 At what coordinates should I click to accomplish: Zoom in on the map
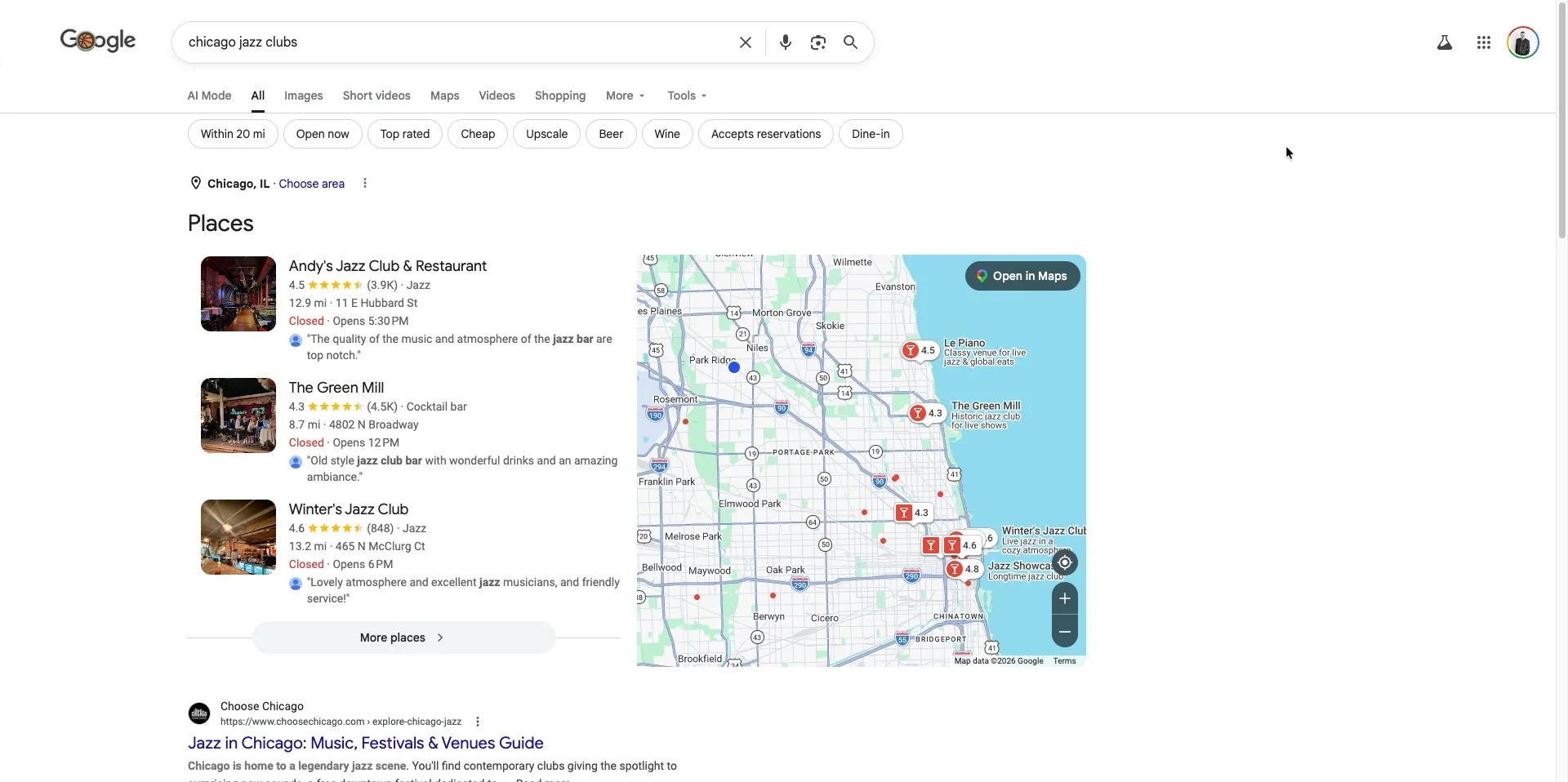[1064, 598]
